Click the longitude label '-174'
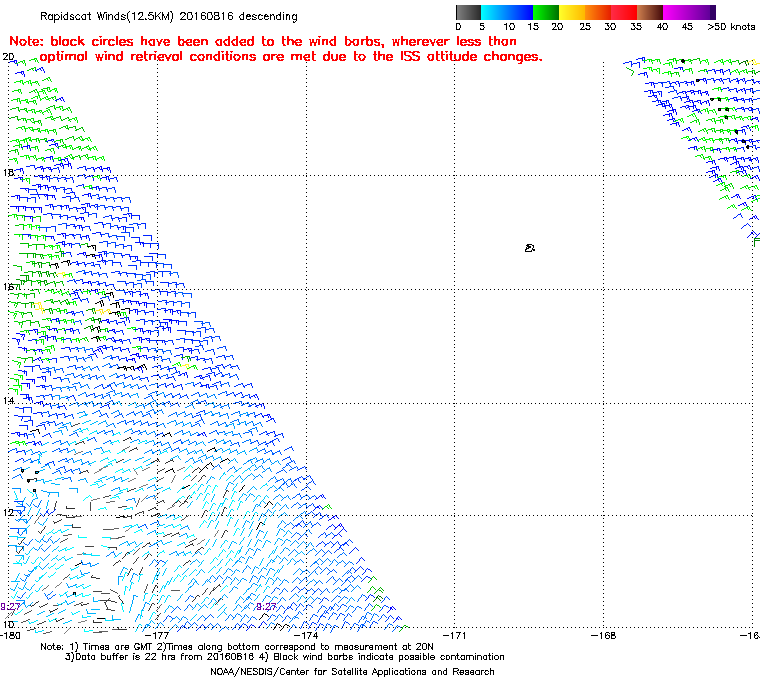 [306, 635]
